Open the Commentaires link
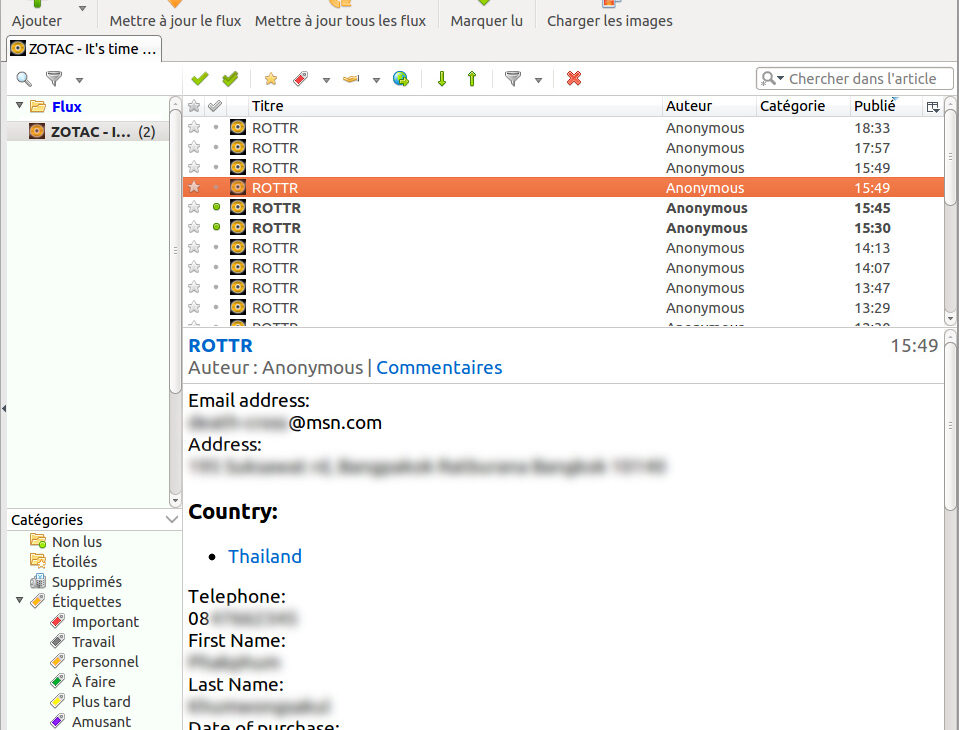Image resolution: width=959 pixels, height=730 pixels. (x=439, y=368)
